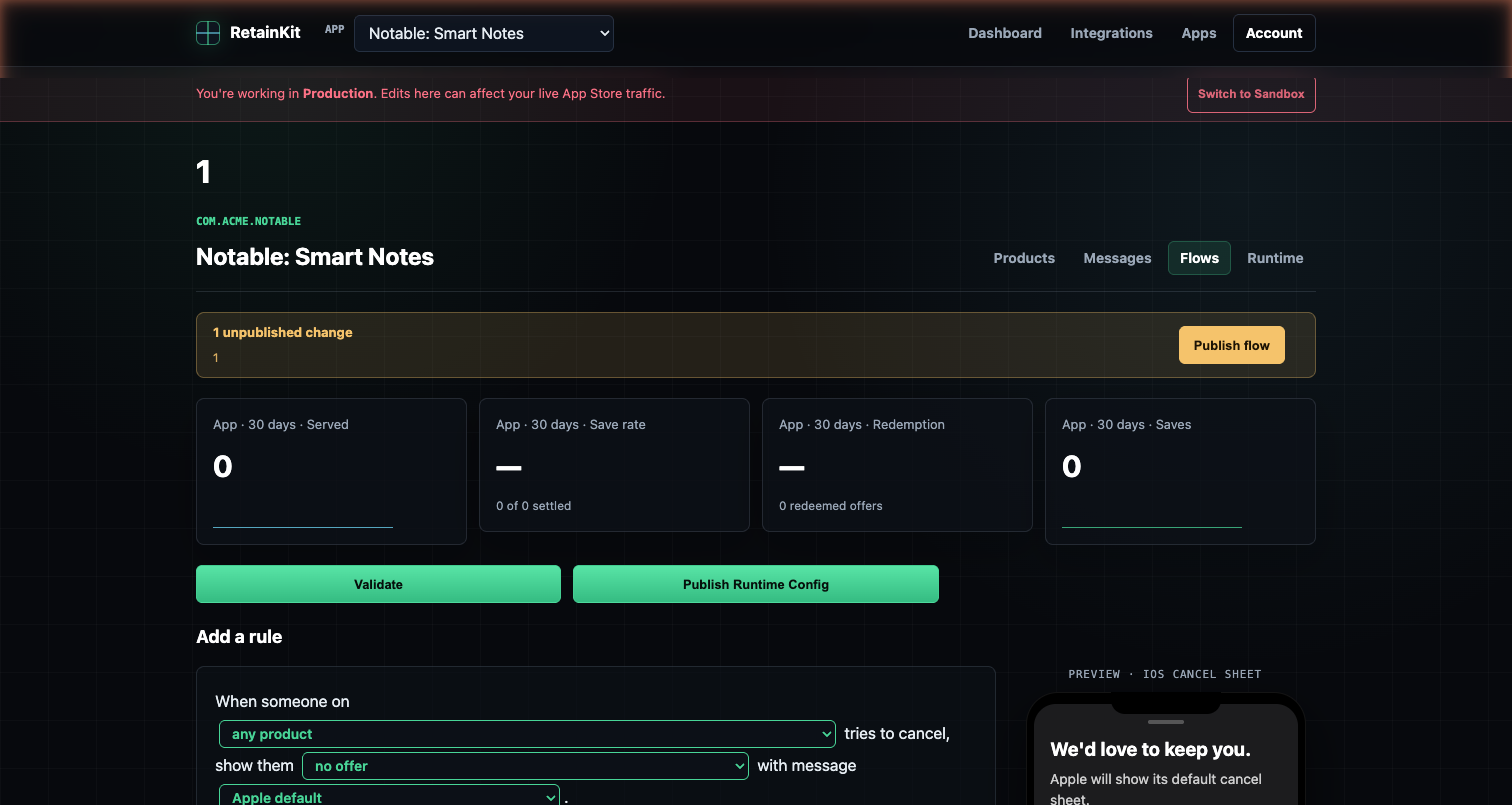Open the 'Apple default' message dropdown

coord(389,797)
